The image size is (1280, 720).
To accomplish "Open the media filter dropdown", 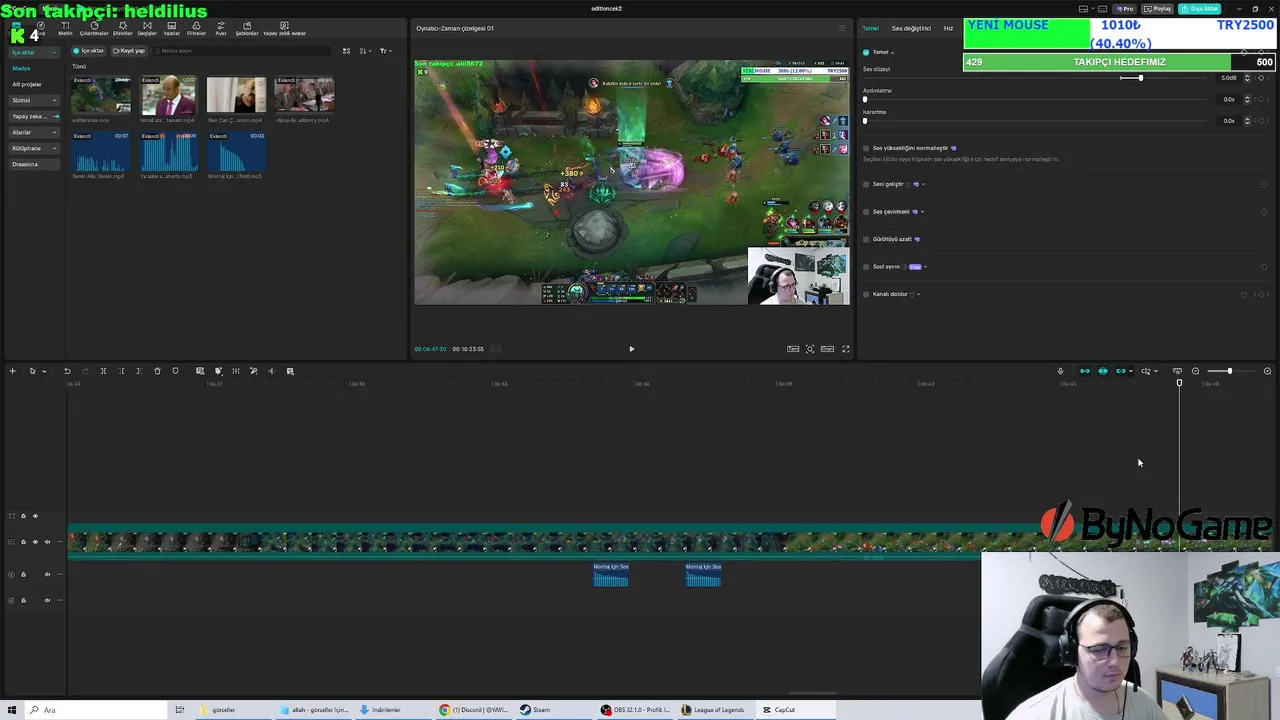I will (385, 51).
